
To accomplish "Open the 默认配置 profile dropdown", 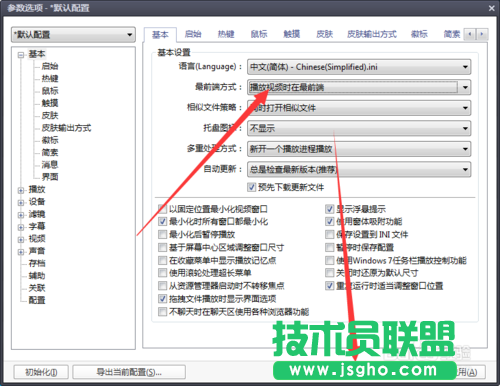I will pyautogui.click(x=73, y=35).
